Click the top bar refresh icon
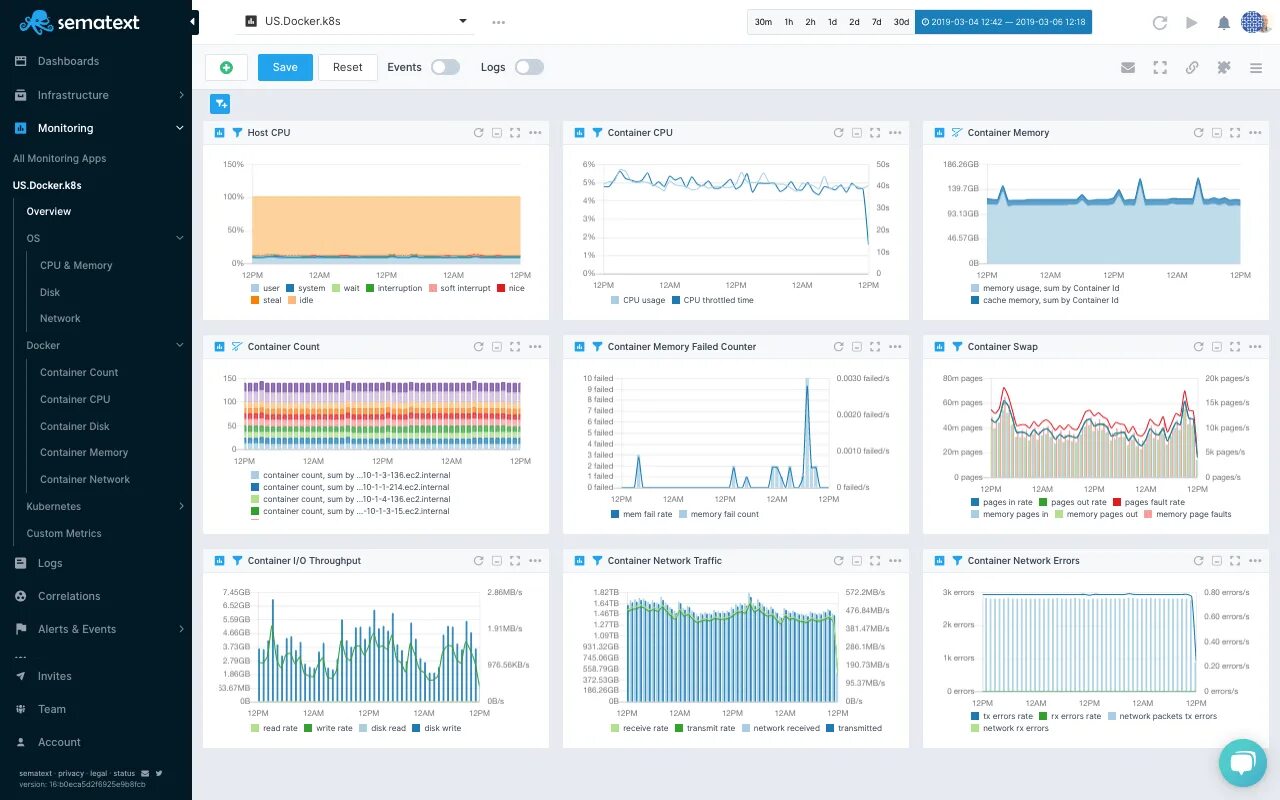The height and width of the screenshot is (800, 1280). click(1160, 22)
